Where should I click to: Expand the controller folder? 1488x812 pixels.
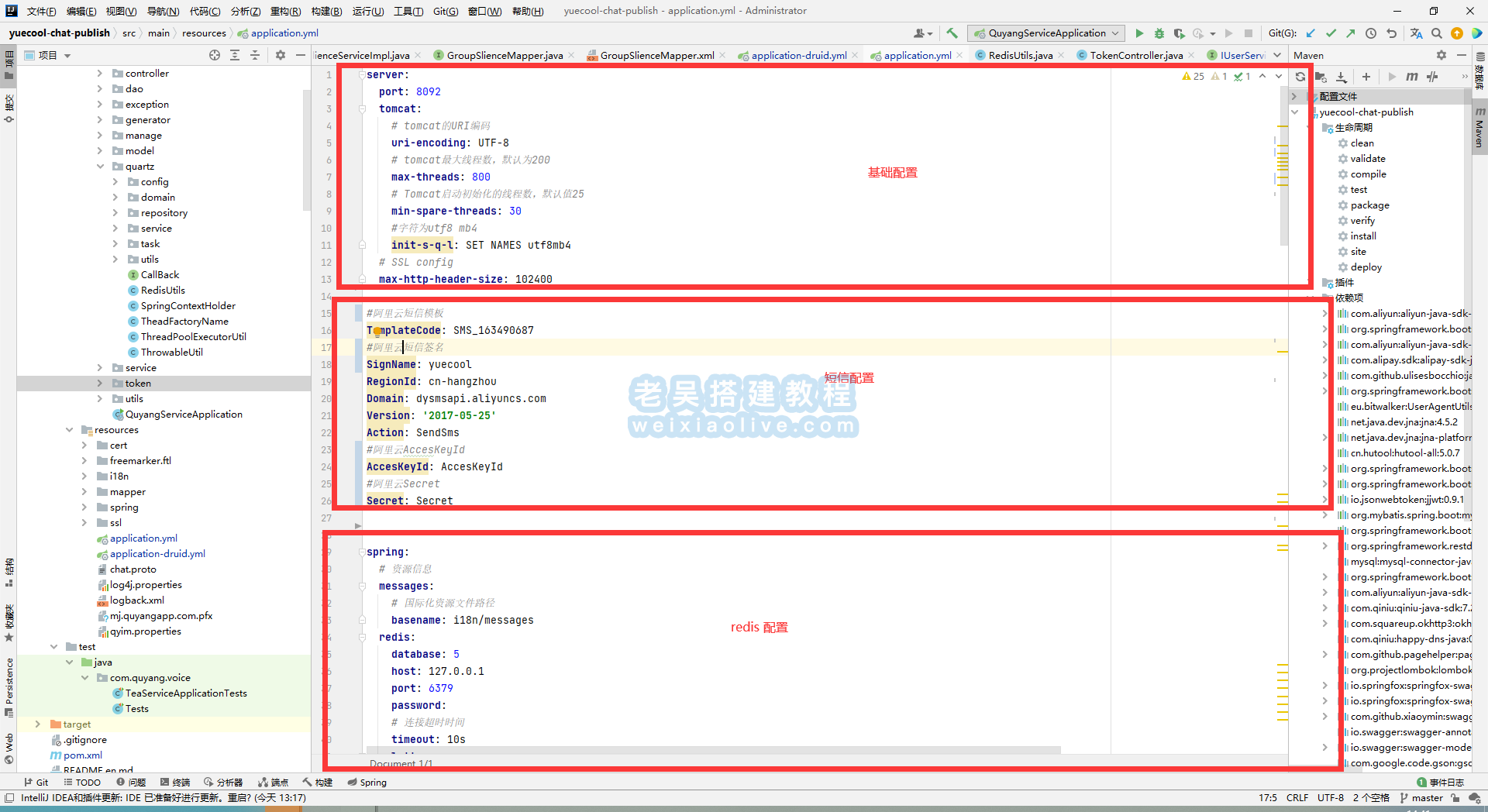[x=100, y=74]
